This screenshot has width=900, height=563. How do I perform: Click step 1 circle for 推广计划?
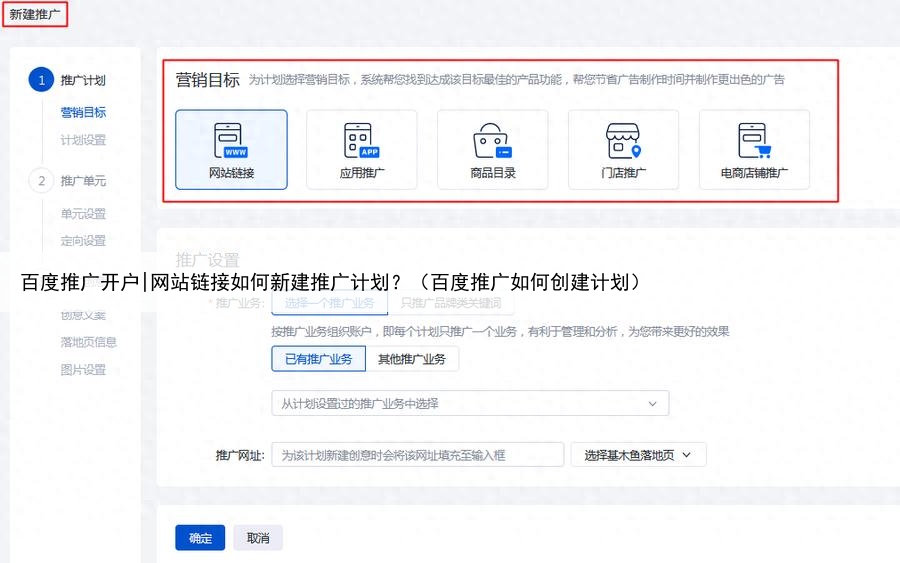point(41,80)
